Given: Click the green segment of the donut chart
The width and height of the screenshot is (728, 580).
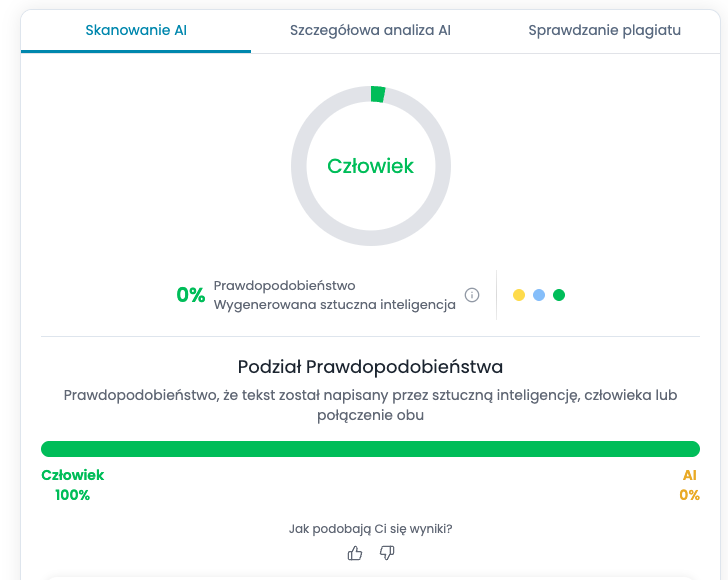Looking at the screenshot, I should pos(377,94).
